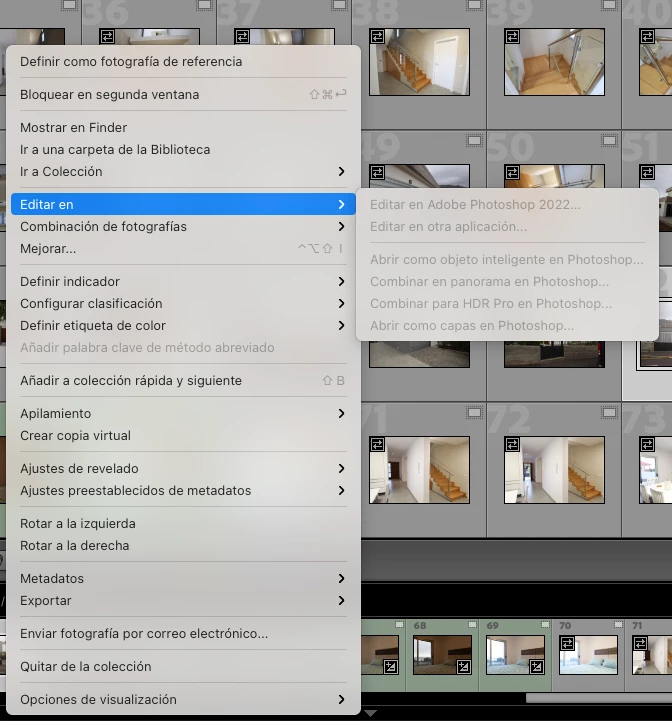This screenshot has height=721, width=672.
Task: Expand the Apilamiento submenu
Action: coord(183,413)
